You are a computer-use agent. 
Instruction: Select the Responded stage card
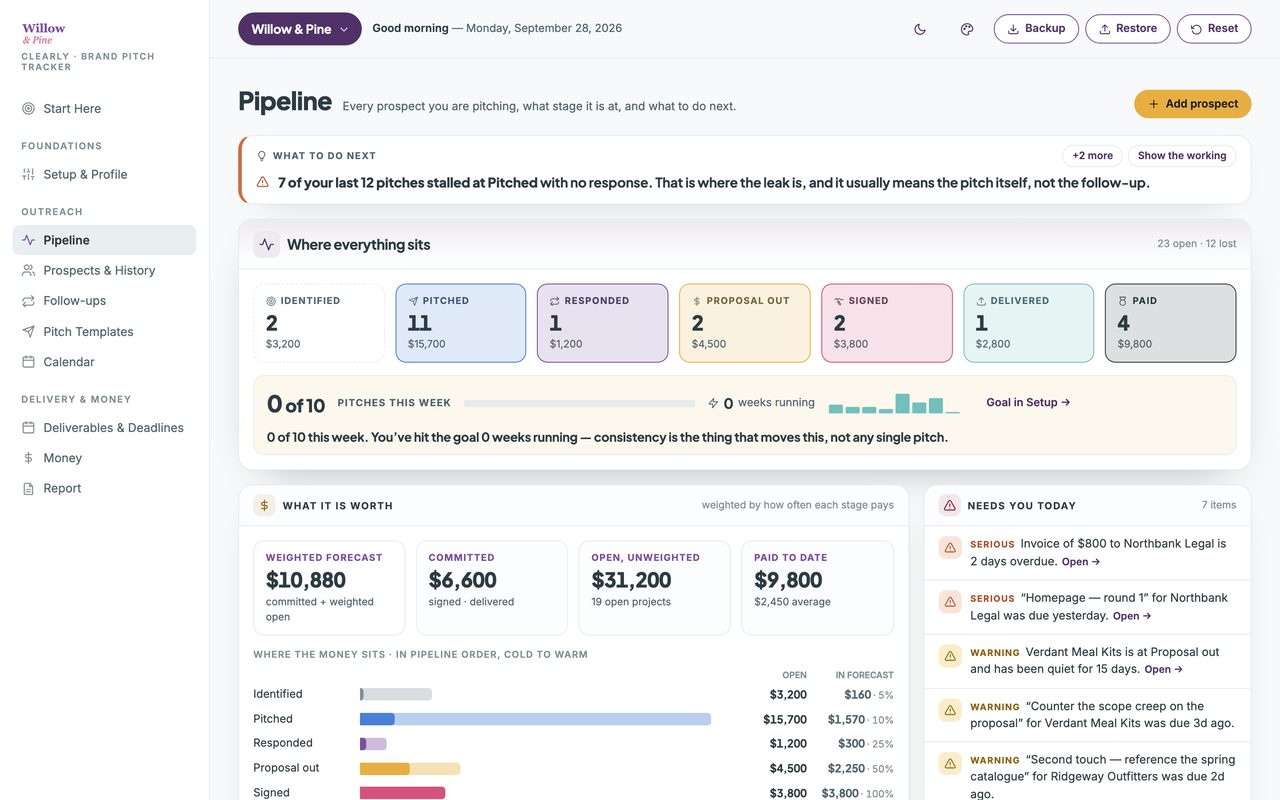pyautogui.click(x=603, y=323)
